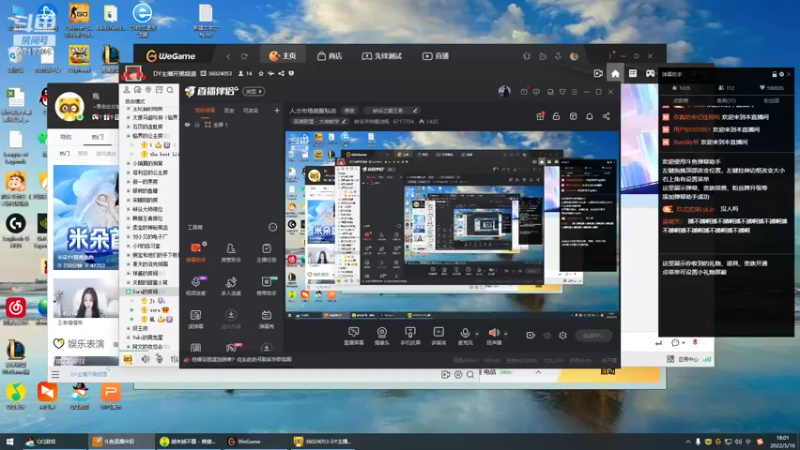This screenshot has height=450, width=800.
Task: Open live companion settings gear
Action: click(563, 335)
